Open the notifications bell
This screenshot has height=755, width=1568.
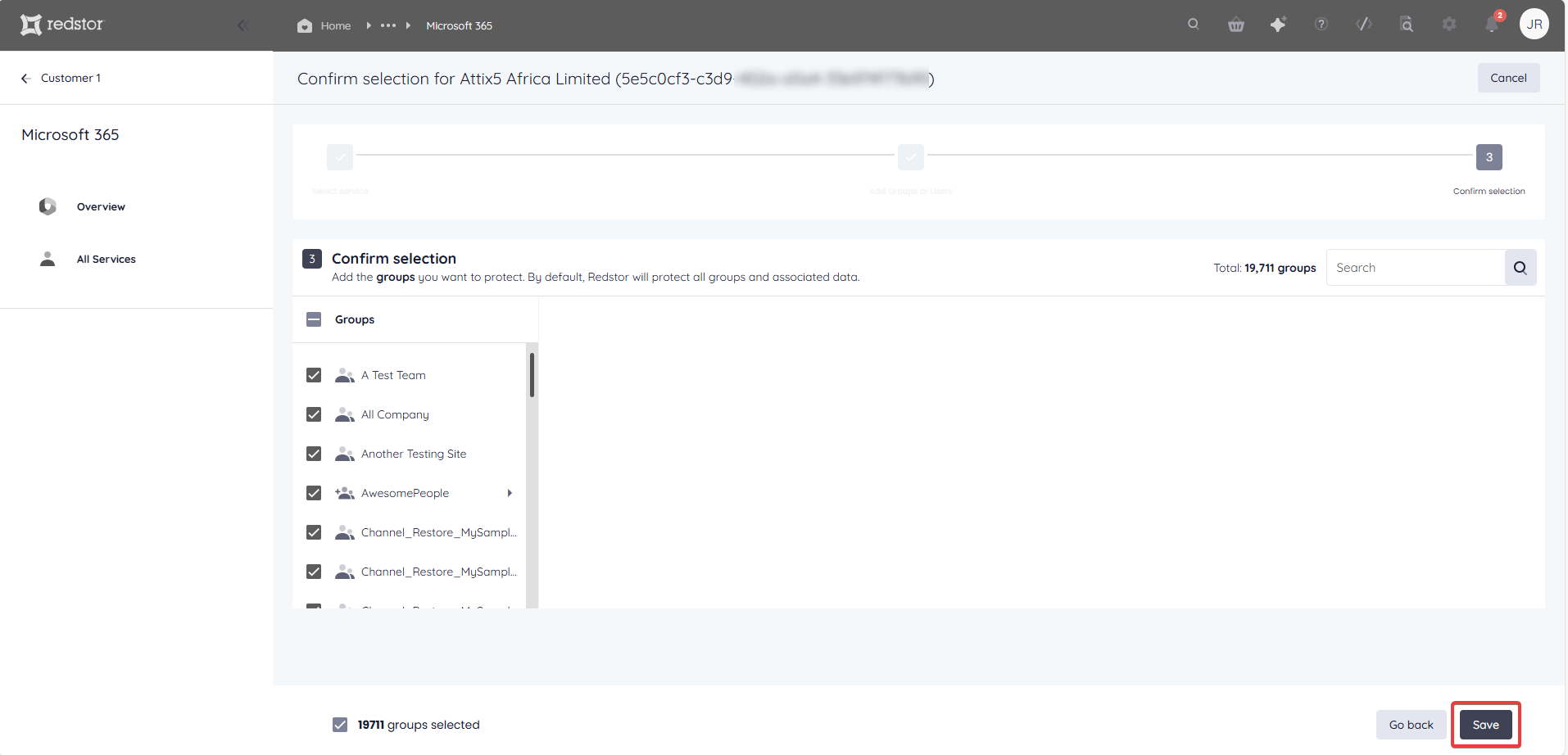coord(1493,25)
